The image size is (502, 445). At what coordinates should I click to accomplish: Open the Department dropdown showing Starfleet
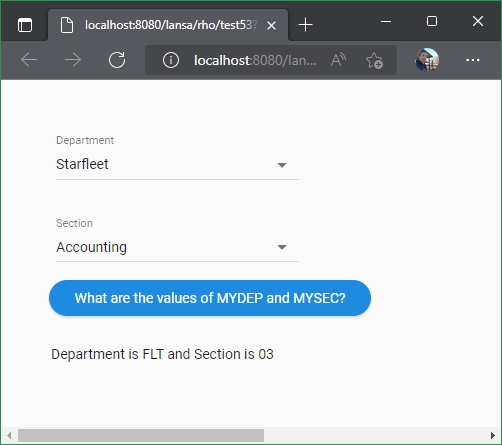click(177, 164)
